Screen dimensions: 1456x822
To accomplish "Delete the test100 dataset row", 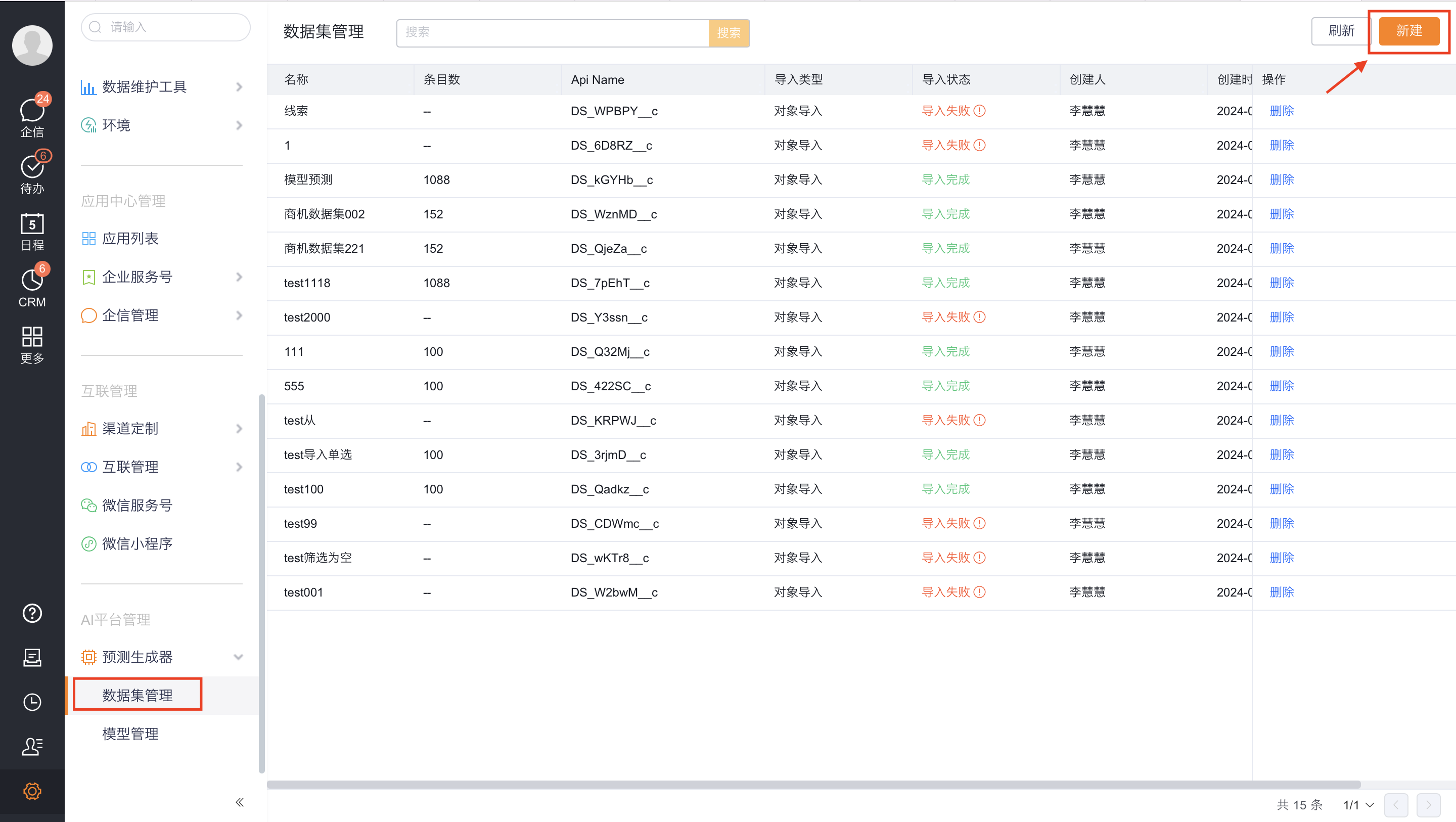I will [x=1282, y=489].
